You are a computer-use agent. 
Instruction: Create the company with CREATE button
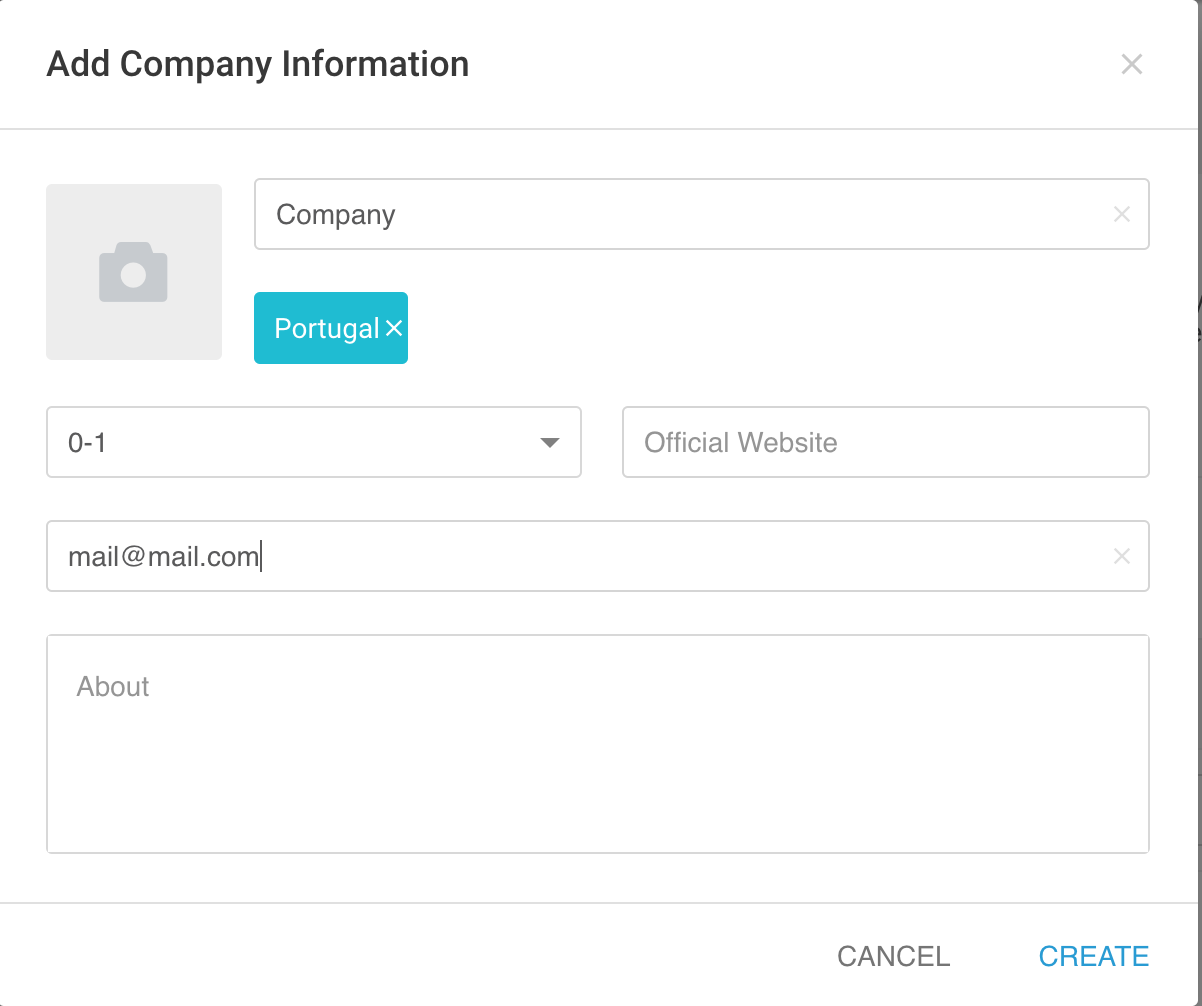(x=1094, y=956)
